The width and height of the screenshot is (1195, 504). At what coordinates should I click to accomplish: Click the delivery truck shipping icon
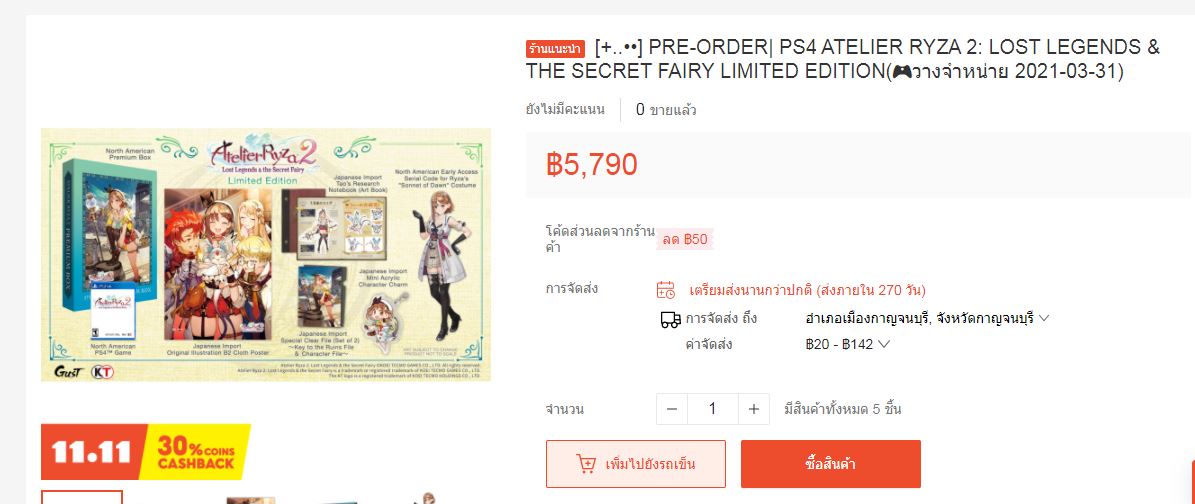pyautogui.click(x=670, y=319)
